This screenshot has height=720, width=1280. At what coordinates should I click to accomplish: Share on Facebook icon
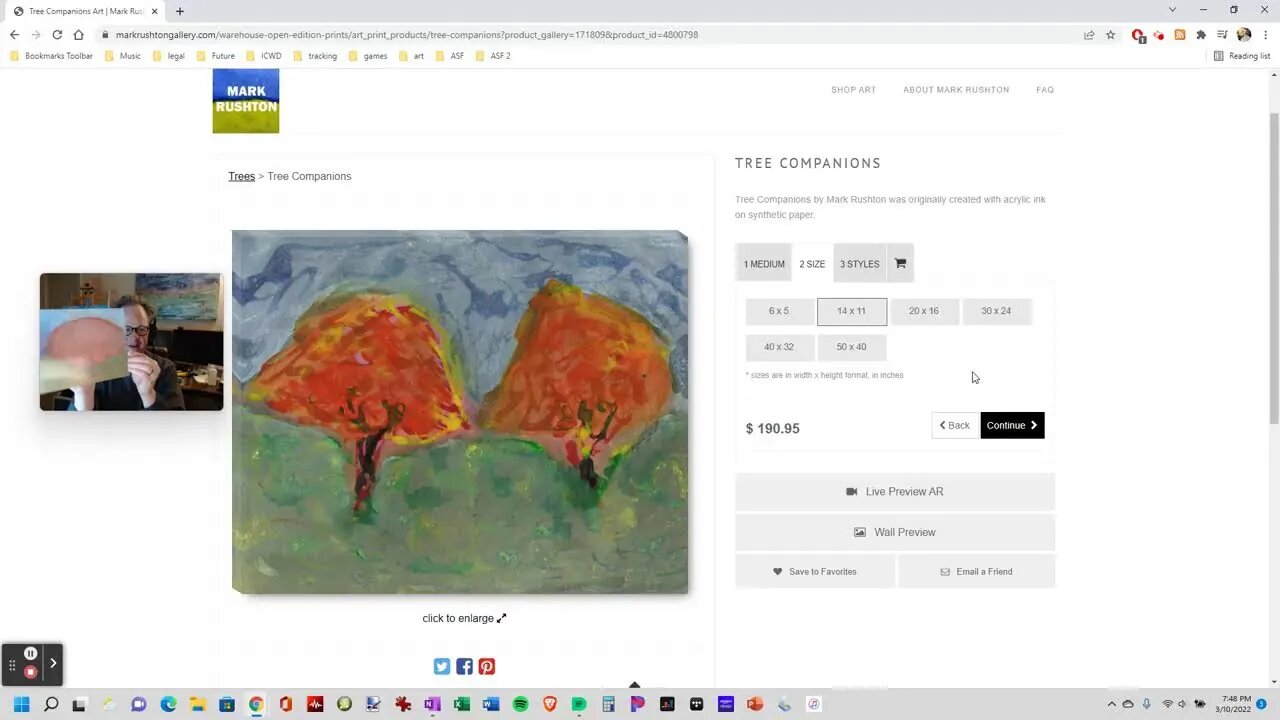[464, 666]
